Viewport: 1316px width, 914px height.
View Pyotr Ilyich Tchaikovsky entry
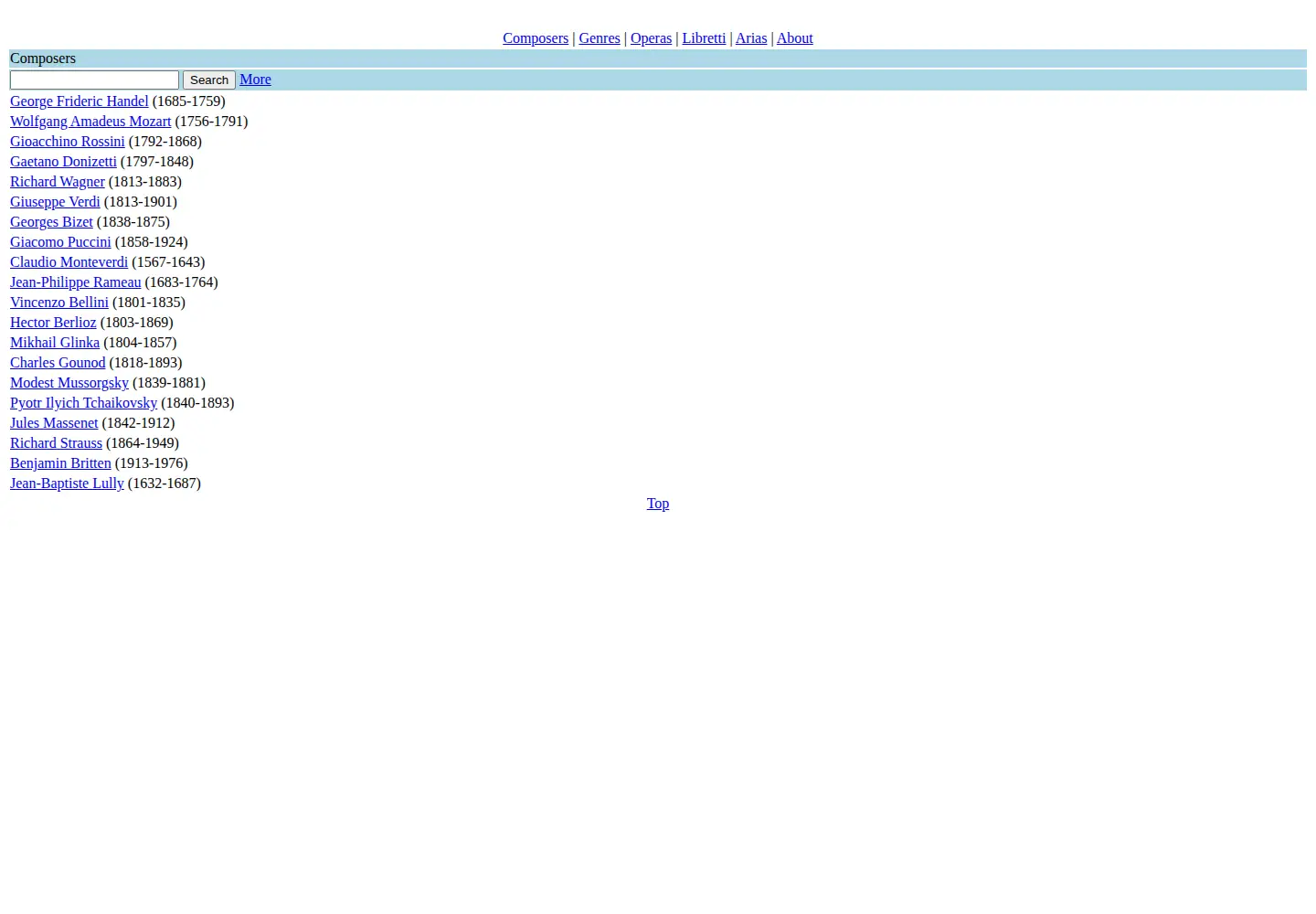[x=84, y=403]
